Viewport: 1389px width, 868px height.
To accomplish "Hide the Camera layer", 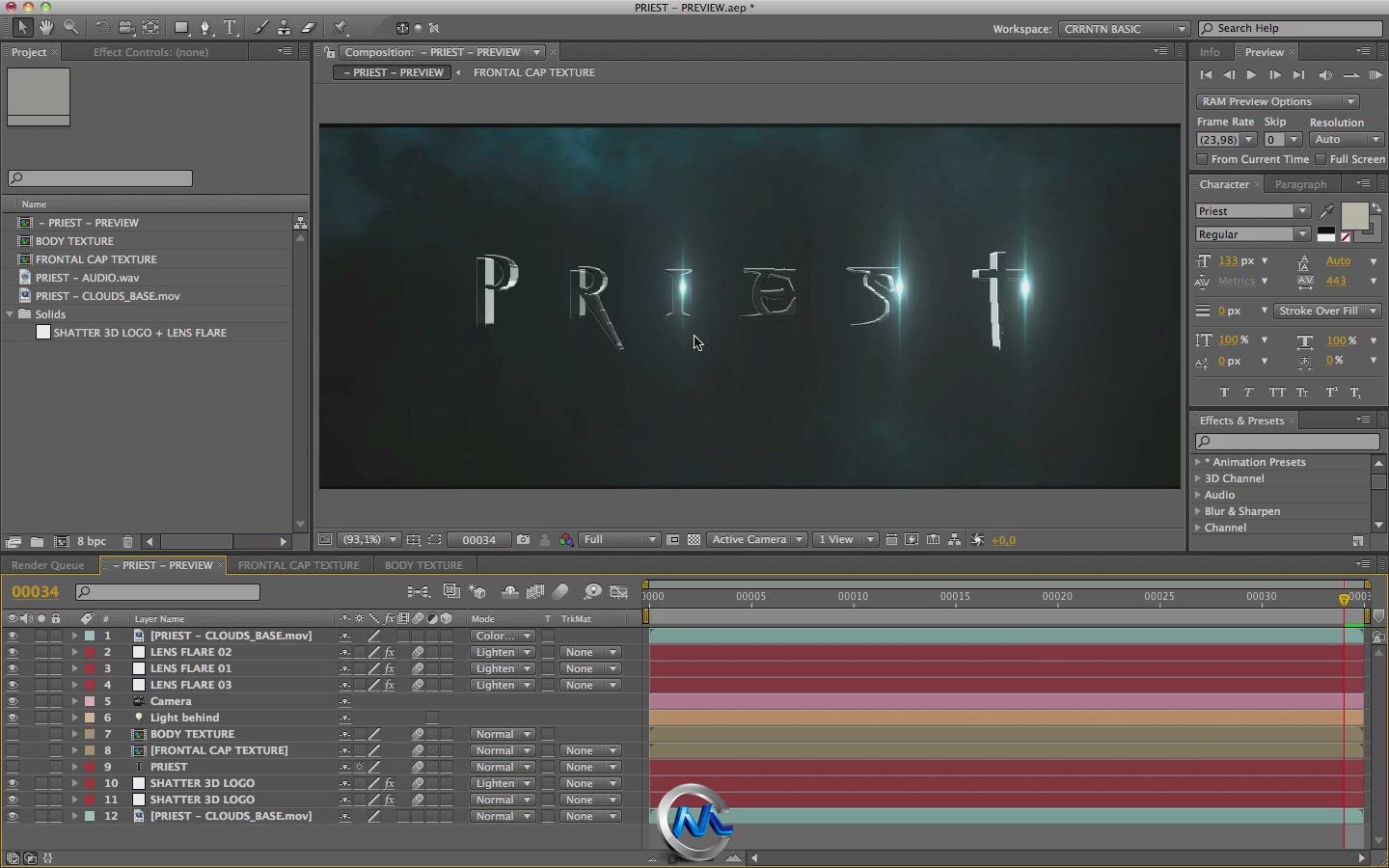I will coord(13,701).
